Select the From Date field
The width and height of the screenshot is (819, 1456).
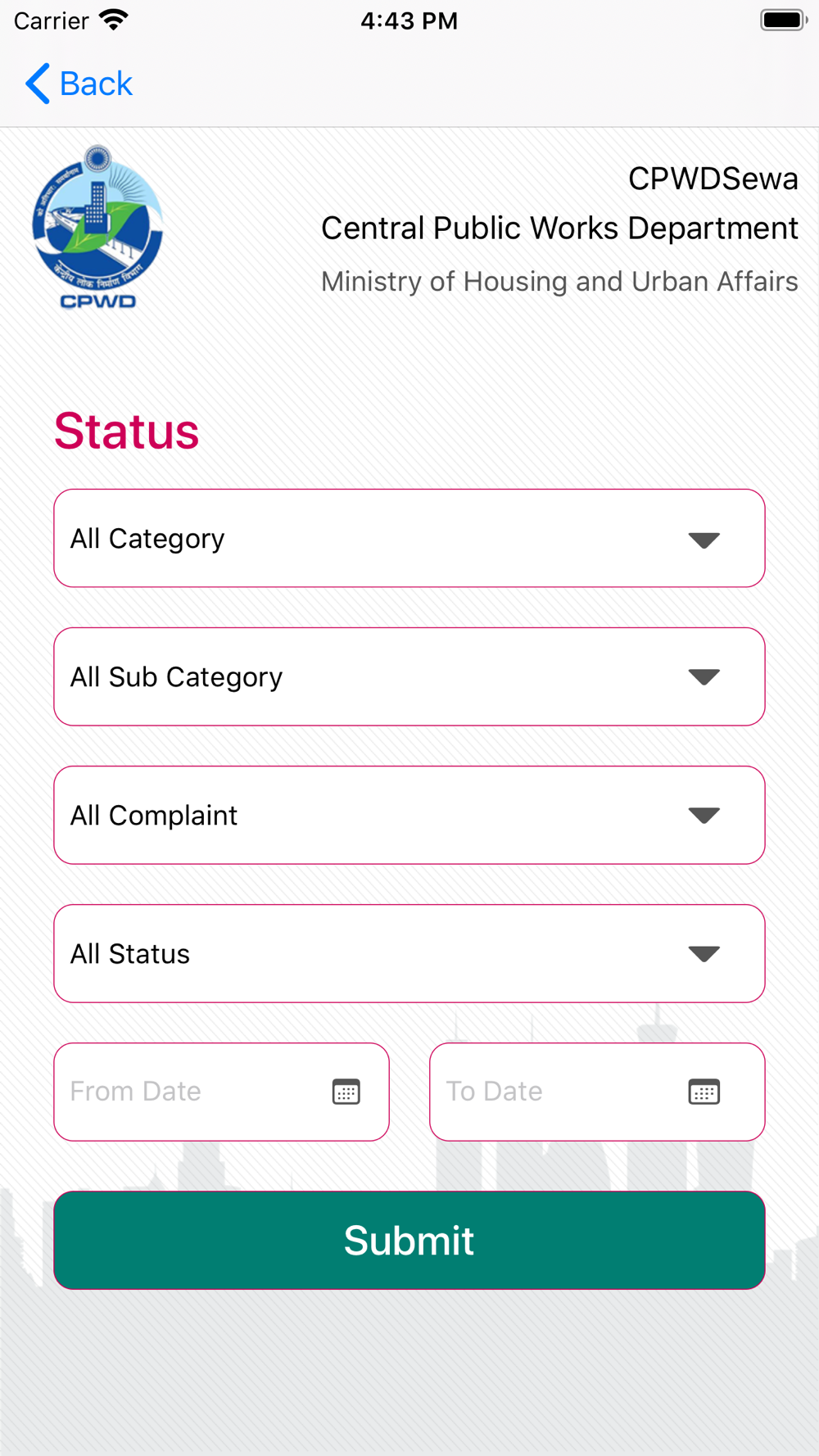click(x=221, y=1092)
